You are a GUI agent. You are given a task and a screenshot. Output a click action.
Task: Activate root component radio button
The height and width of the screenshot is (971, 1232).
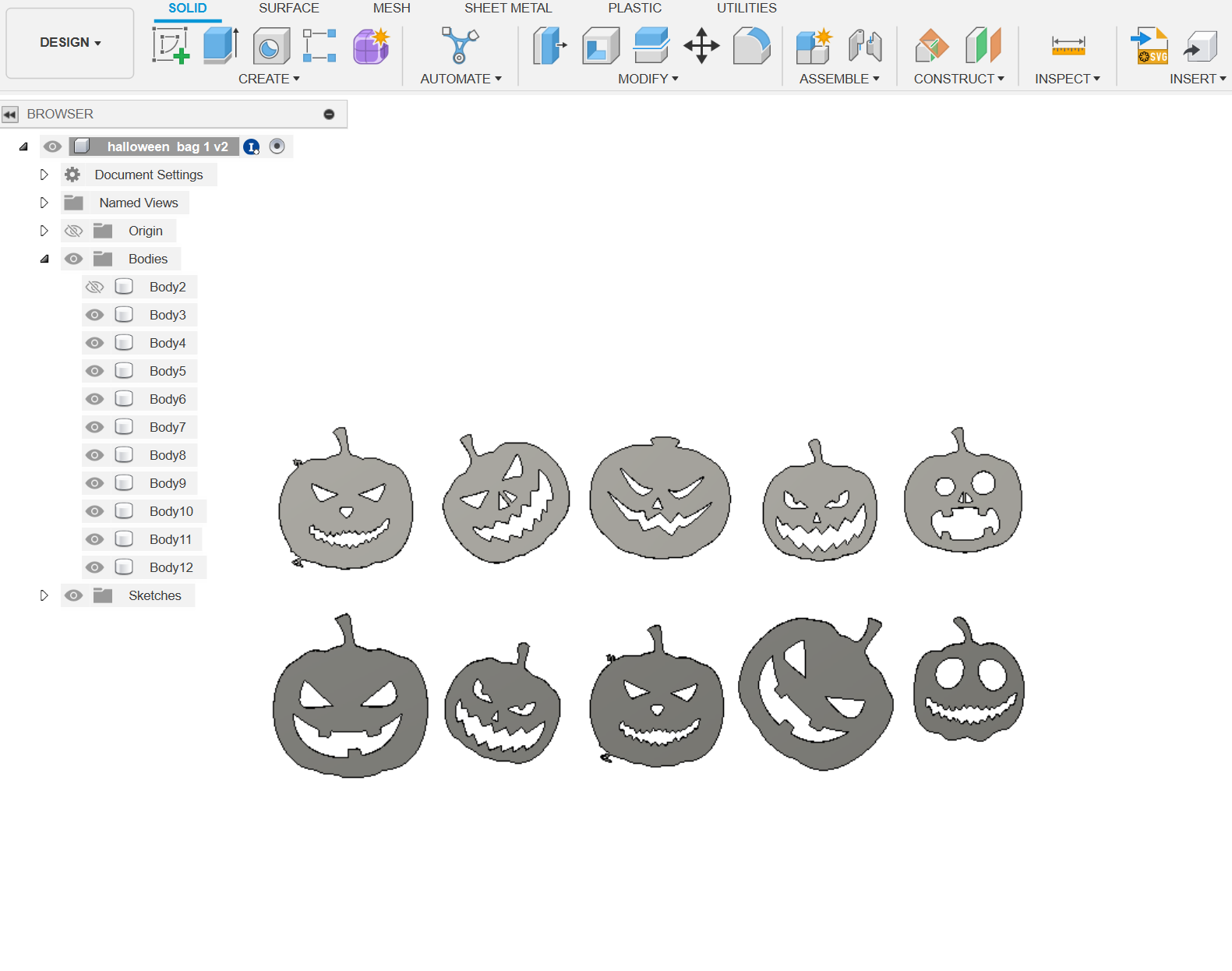[x=277, y=146]
